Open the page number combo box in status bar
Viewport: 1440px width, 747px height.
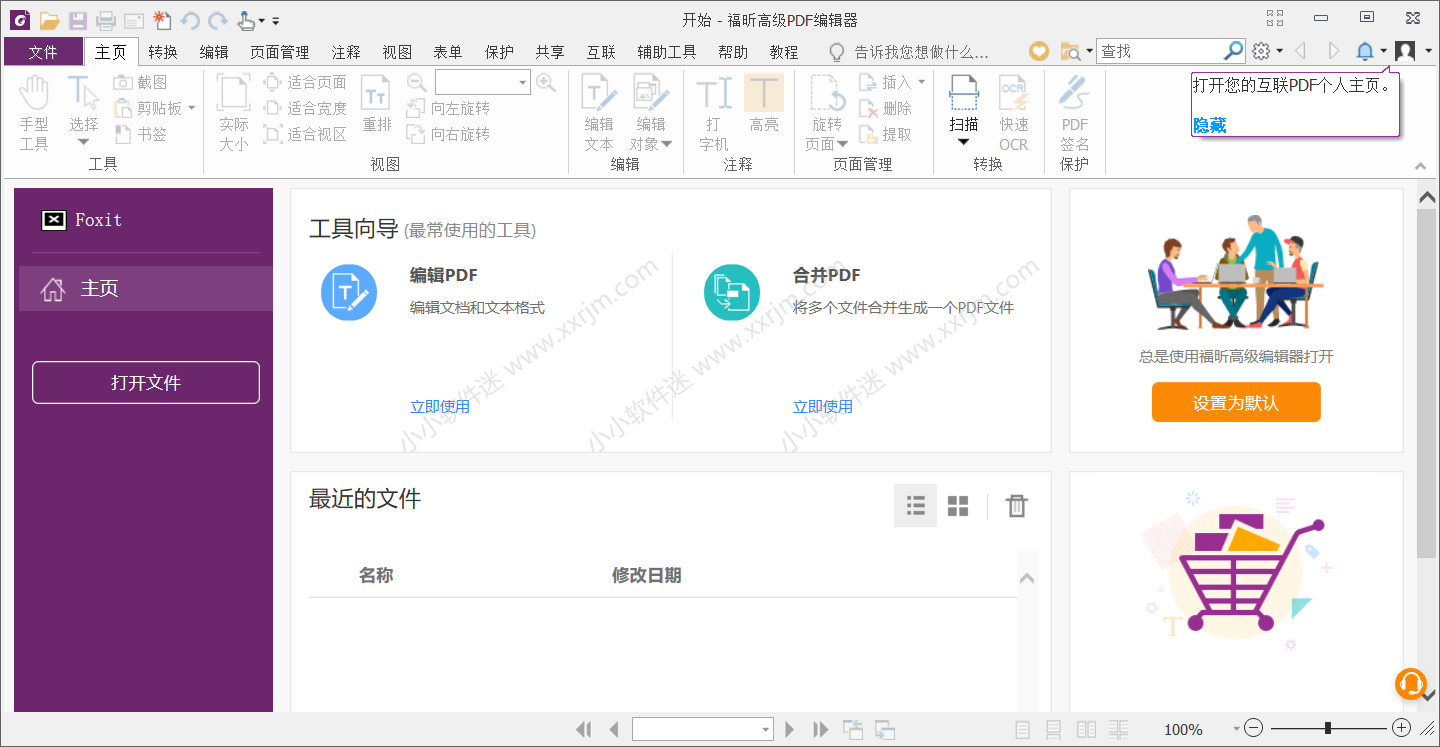tap(703, 729)
